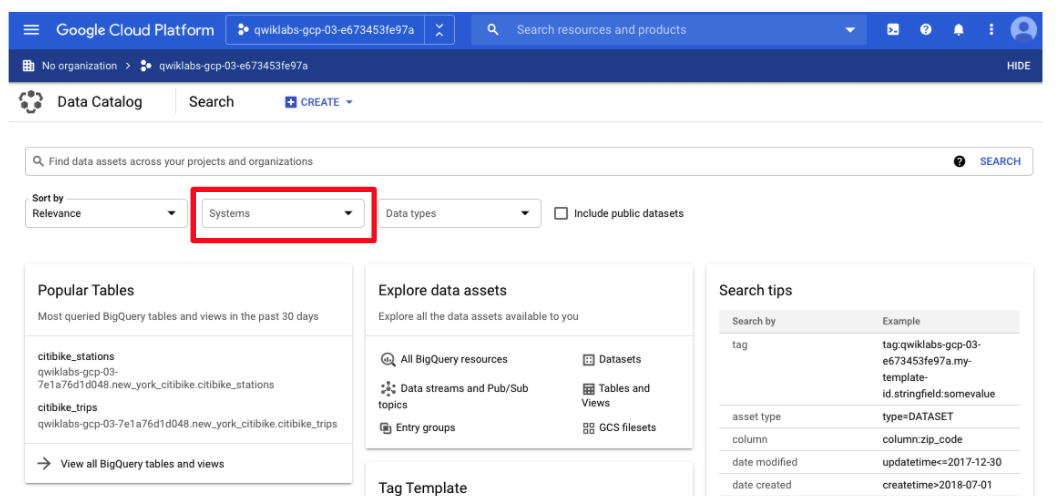Open the GCS filesets link

click(x=628, y=428)
